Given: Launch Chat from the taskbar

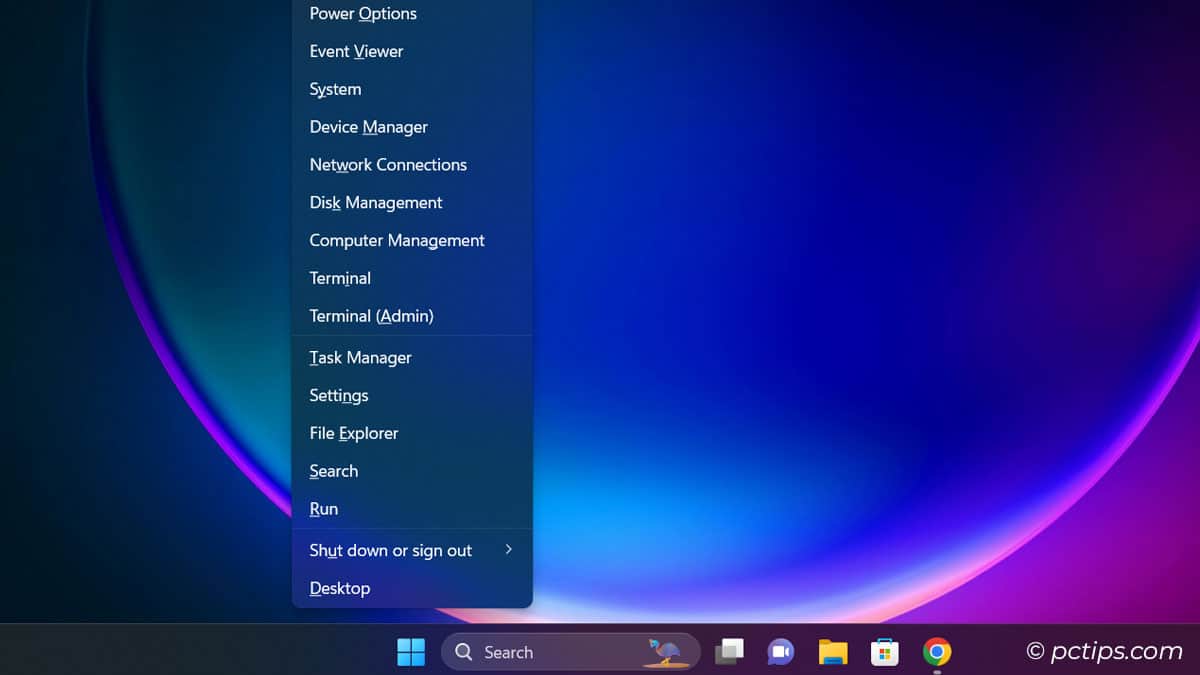Looking at the screenshot, I should (781, 651).
